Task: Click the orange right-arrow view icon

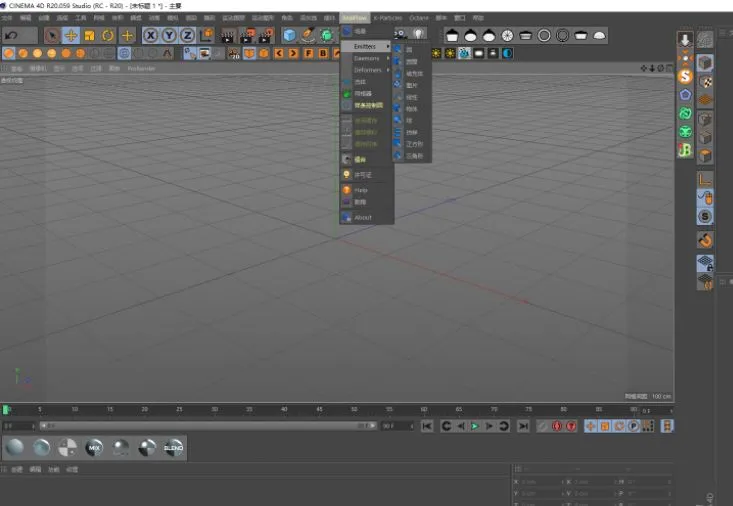Action: click(x=293, y=53)
